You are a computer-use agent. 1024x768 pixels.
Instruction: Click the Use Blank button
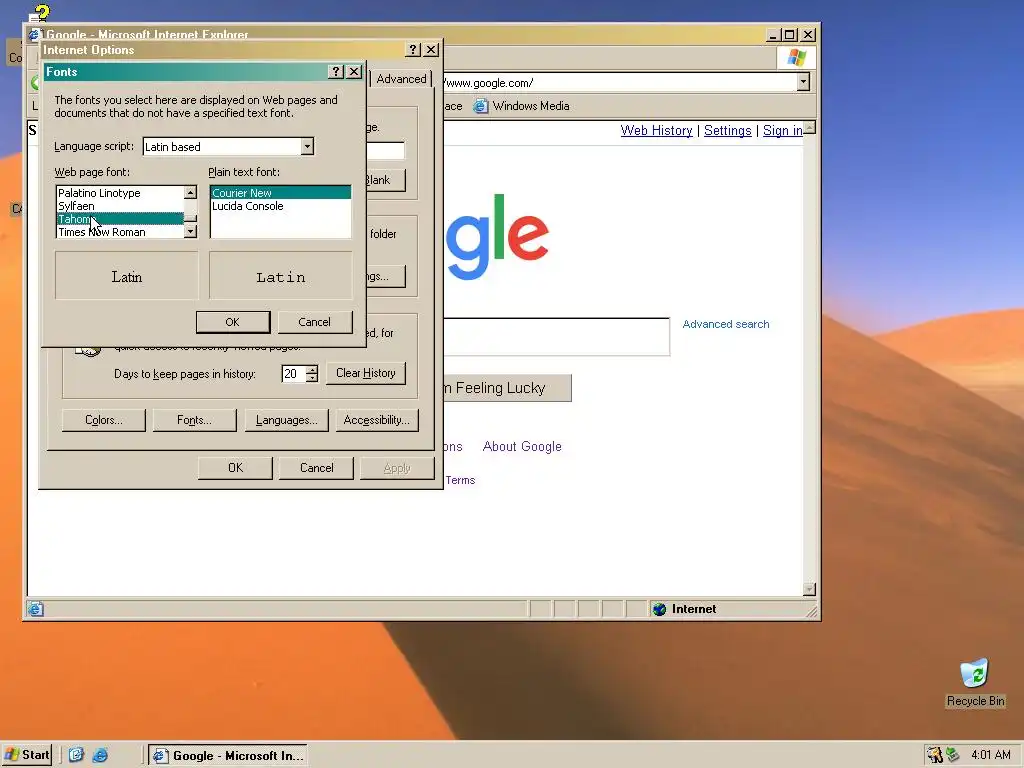coord(385,180)
